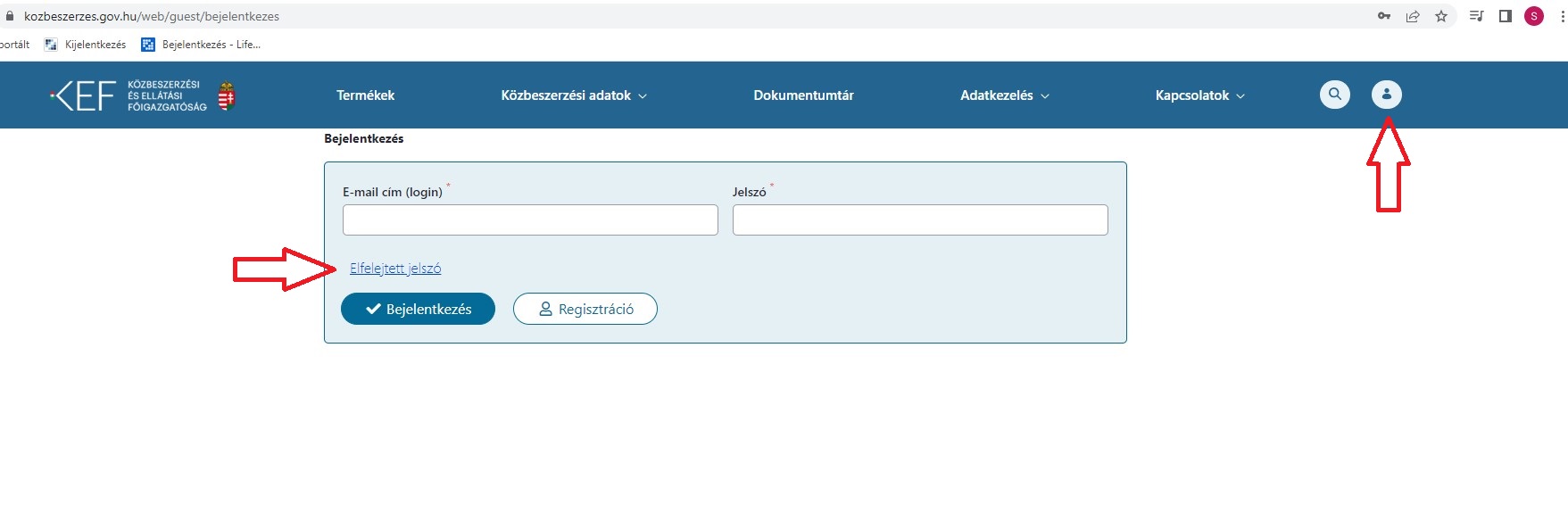This screenshot has width=1568, height=505.
Task: Open the Termékek menu item
Action: [365, 95]
